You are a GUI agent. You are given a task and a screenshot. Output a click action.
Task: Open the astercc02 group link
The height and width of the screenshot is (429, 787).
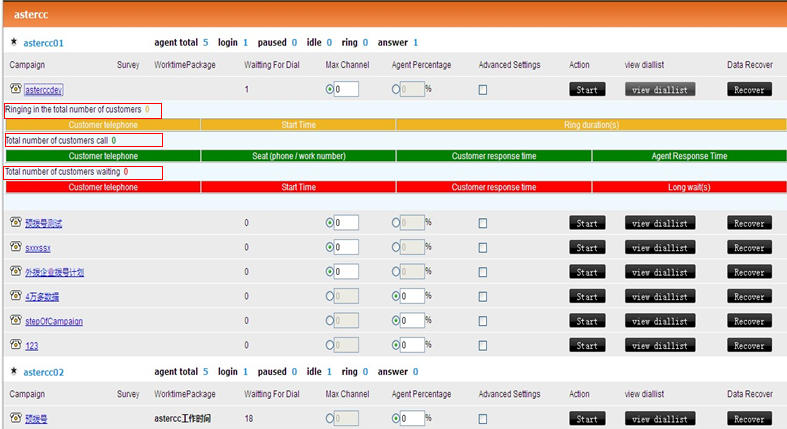(x=43, y=372)
